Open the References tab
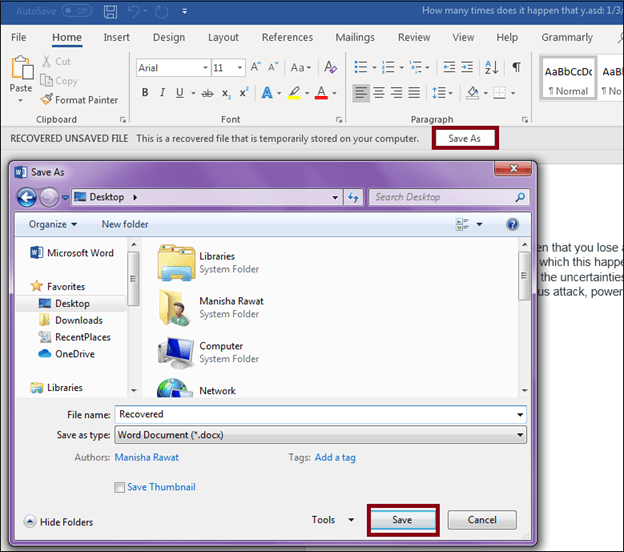Image resolution: width=624 pixels, height=552 pixels. pos(287,37)
